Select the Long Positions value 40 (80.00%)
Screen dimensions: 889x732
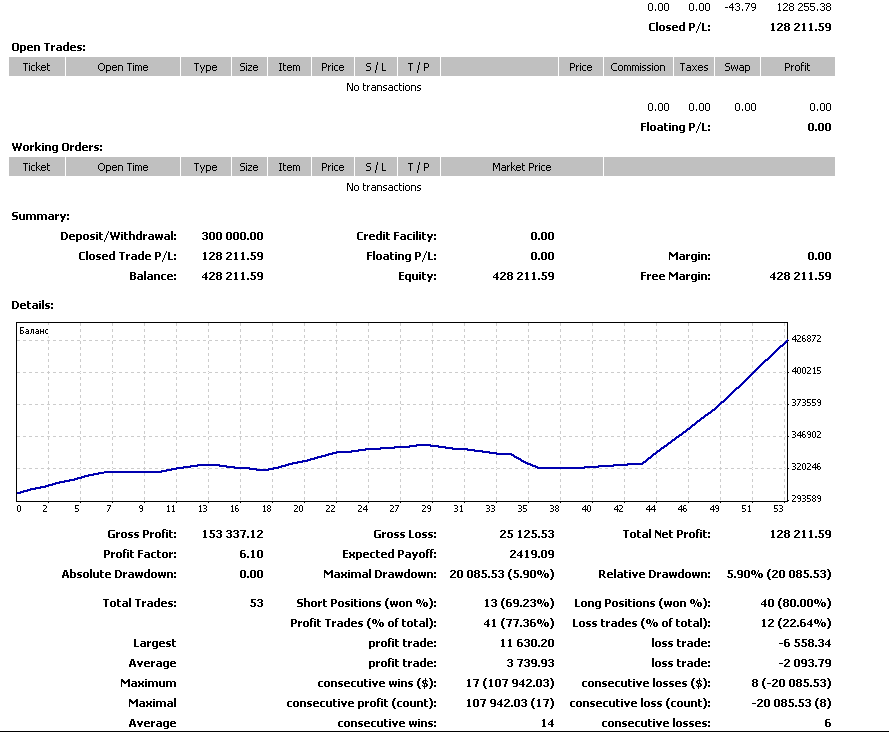795,603
